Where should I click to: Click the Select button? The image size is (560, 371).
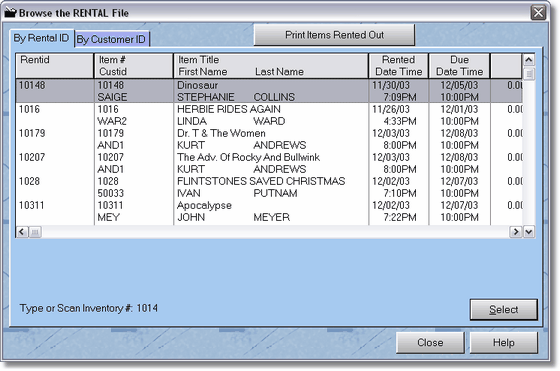tap(504, 310)
